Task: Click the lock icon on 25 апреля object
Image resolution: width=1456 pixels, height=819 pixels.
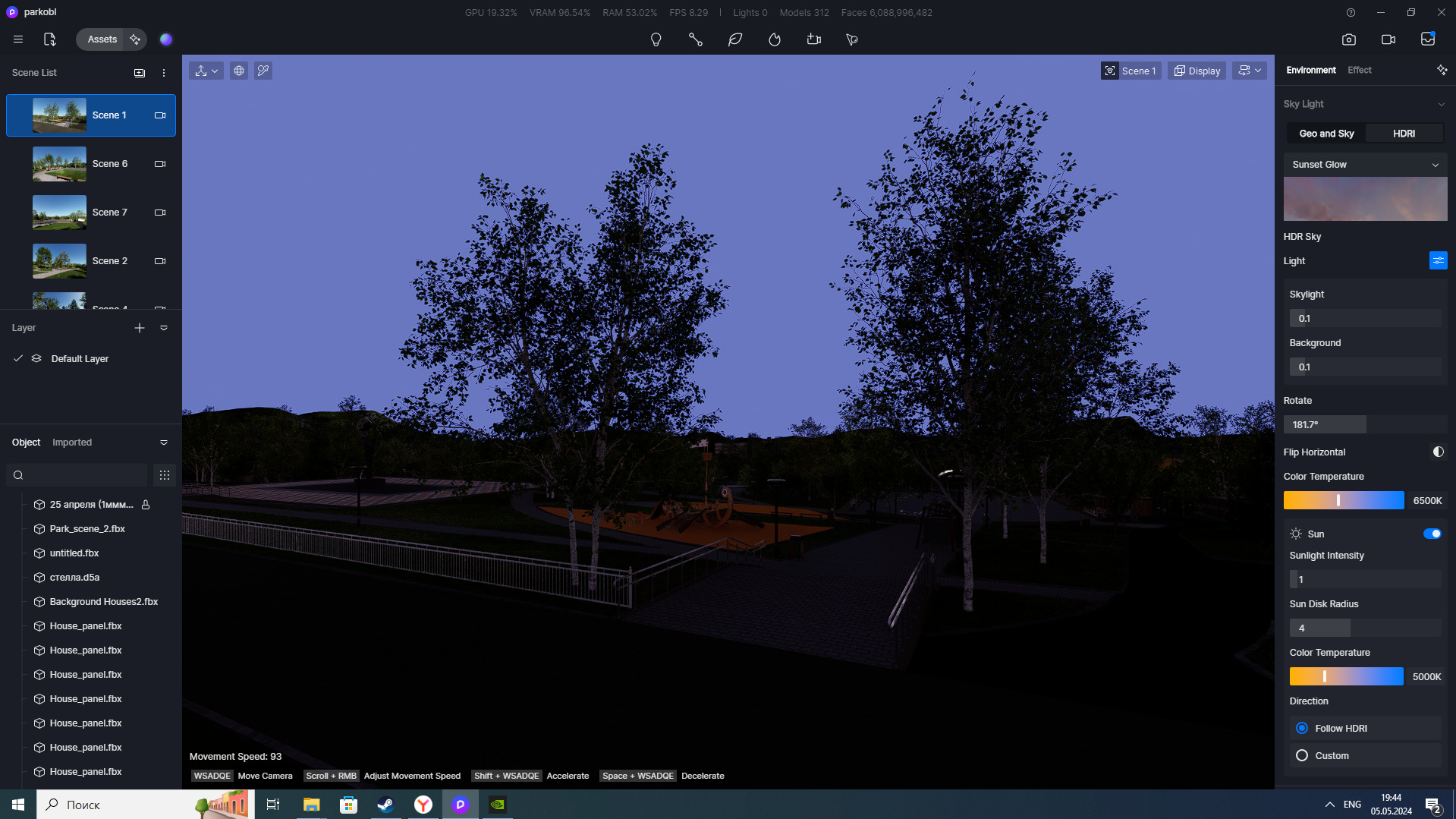Action: [x=146, y=505]
